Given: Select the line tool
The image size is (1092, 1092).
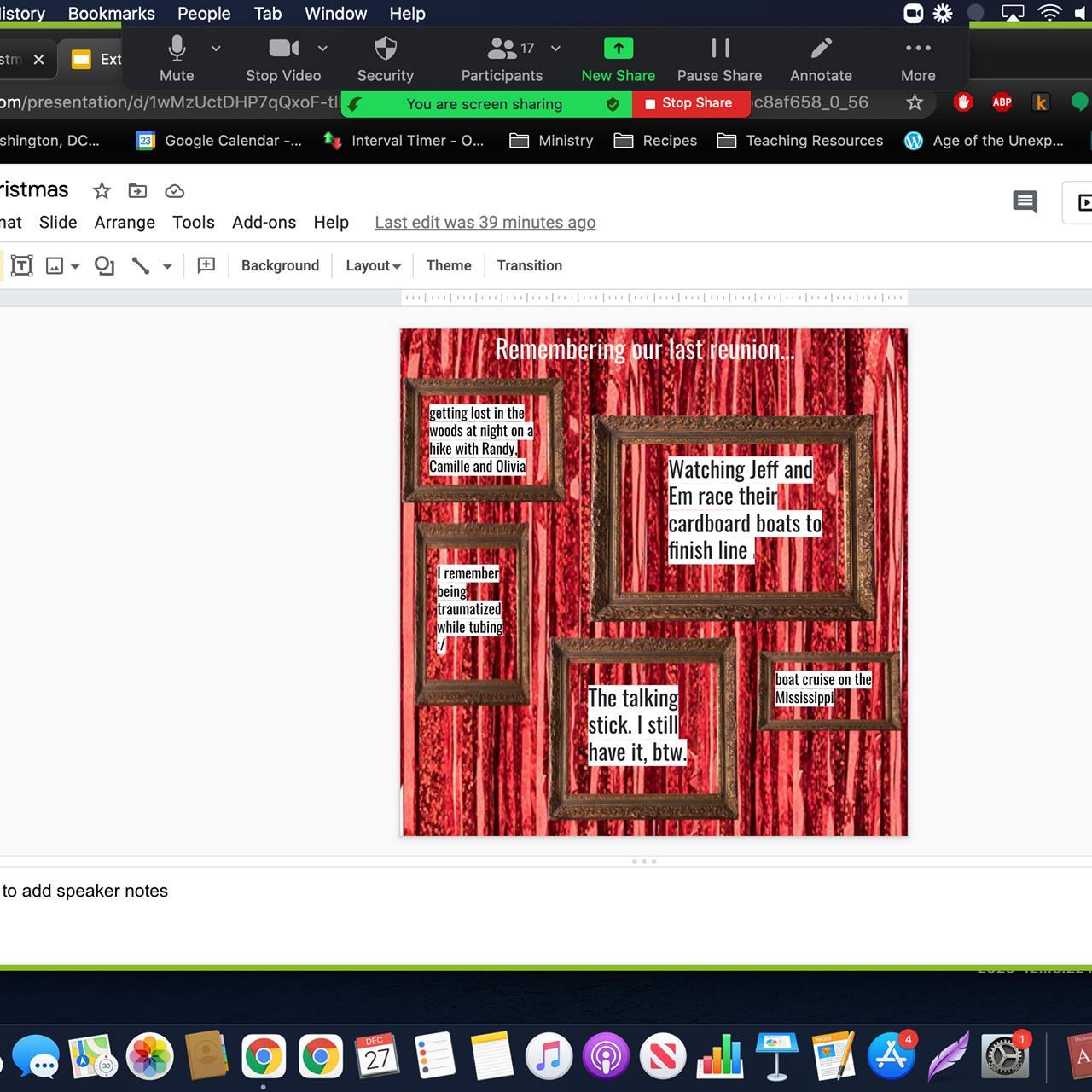Looking at the screenshot, I should pos(141,266).
